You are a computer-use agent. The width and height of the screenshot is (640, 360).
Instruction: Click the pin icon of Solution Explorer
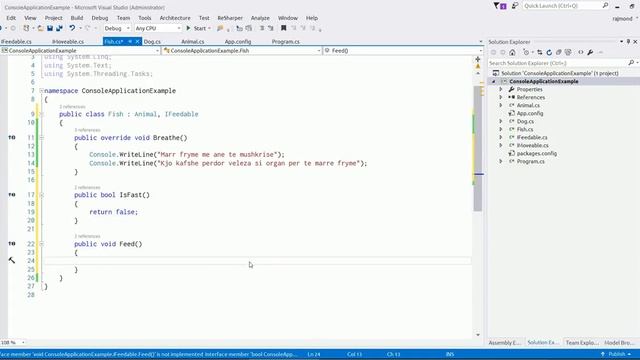[629, 42]
